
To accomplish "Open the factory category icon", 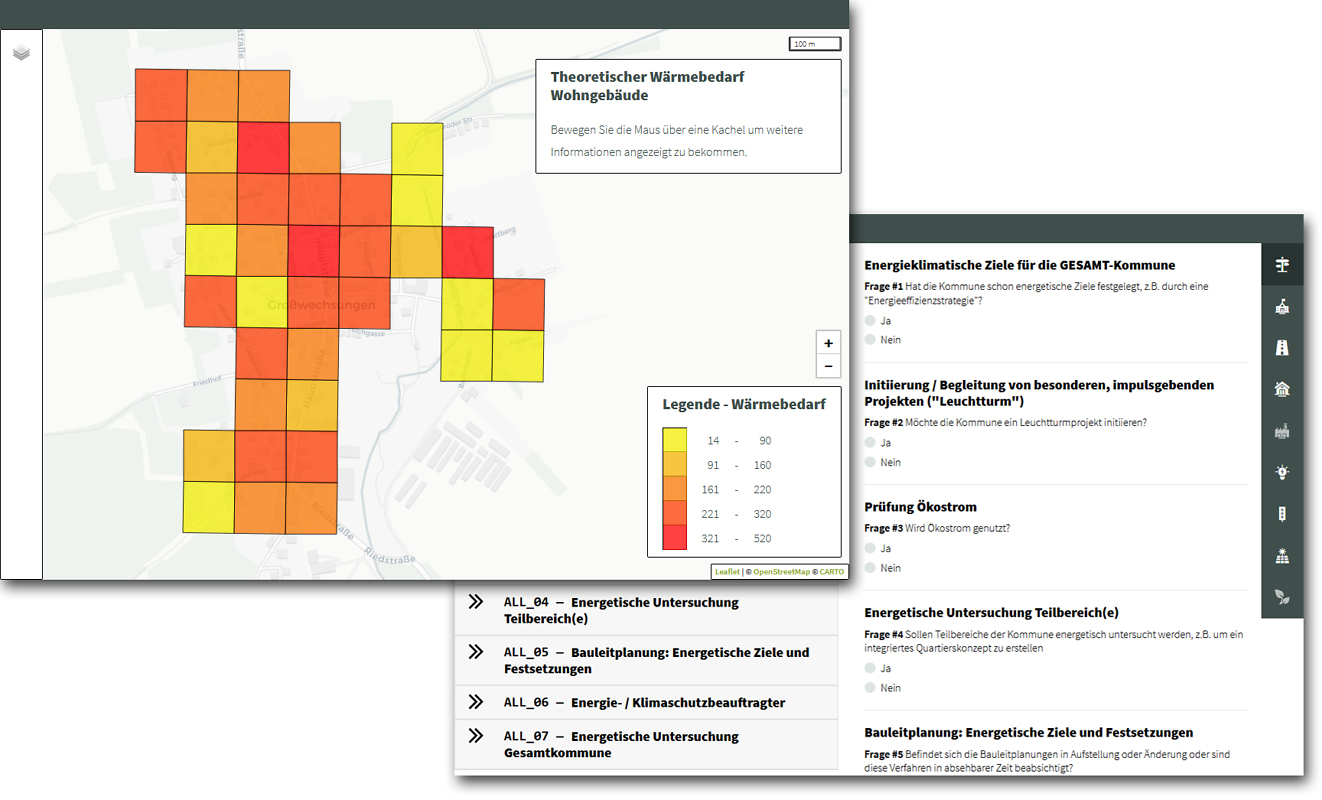I will click(1282, 430).
